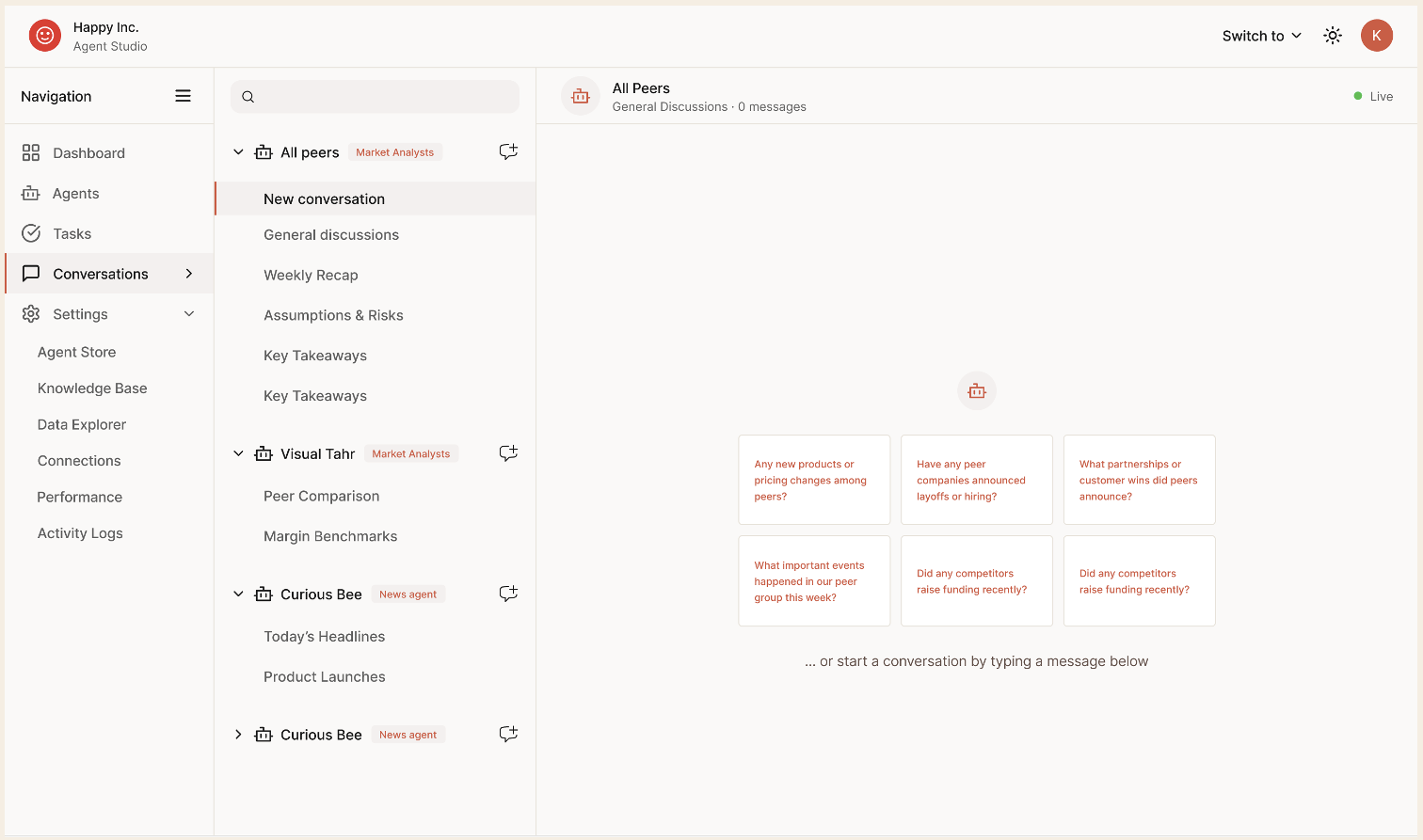Click the All Peers robot avatar in header

pos(580,95)
